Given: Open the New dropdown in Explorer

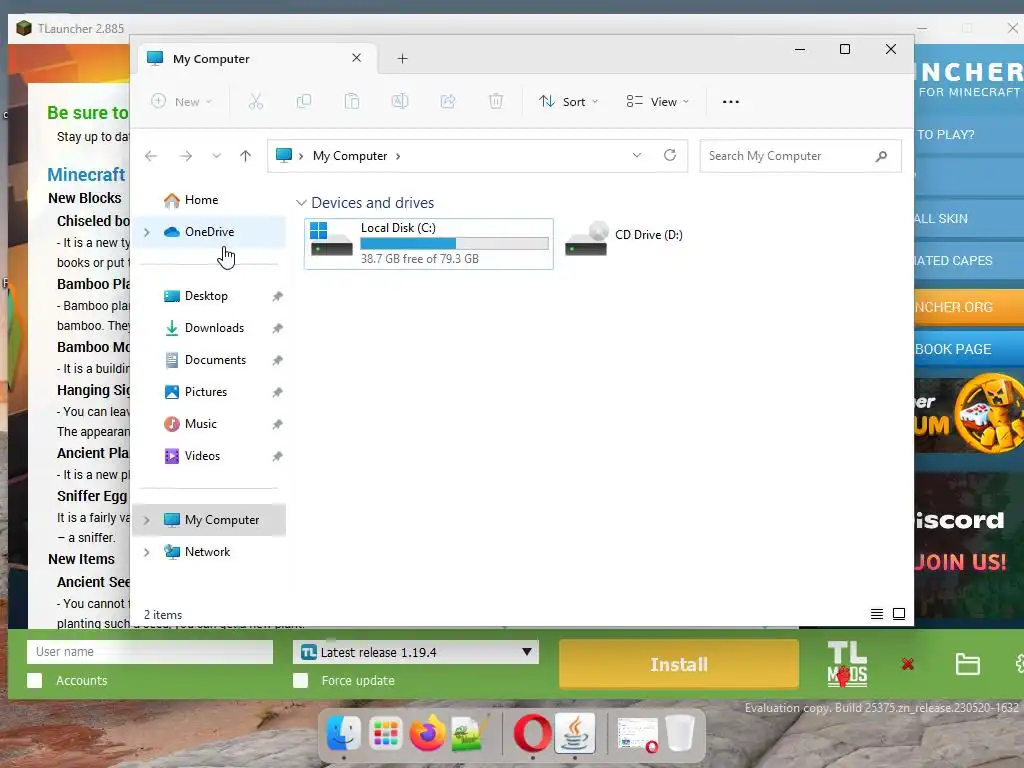Looking at the screenshot, I should coord(182,101).
